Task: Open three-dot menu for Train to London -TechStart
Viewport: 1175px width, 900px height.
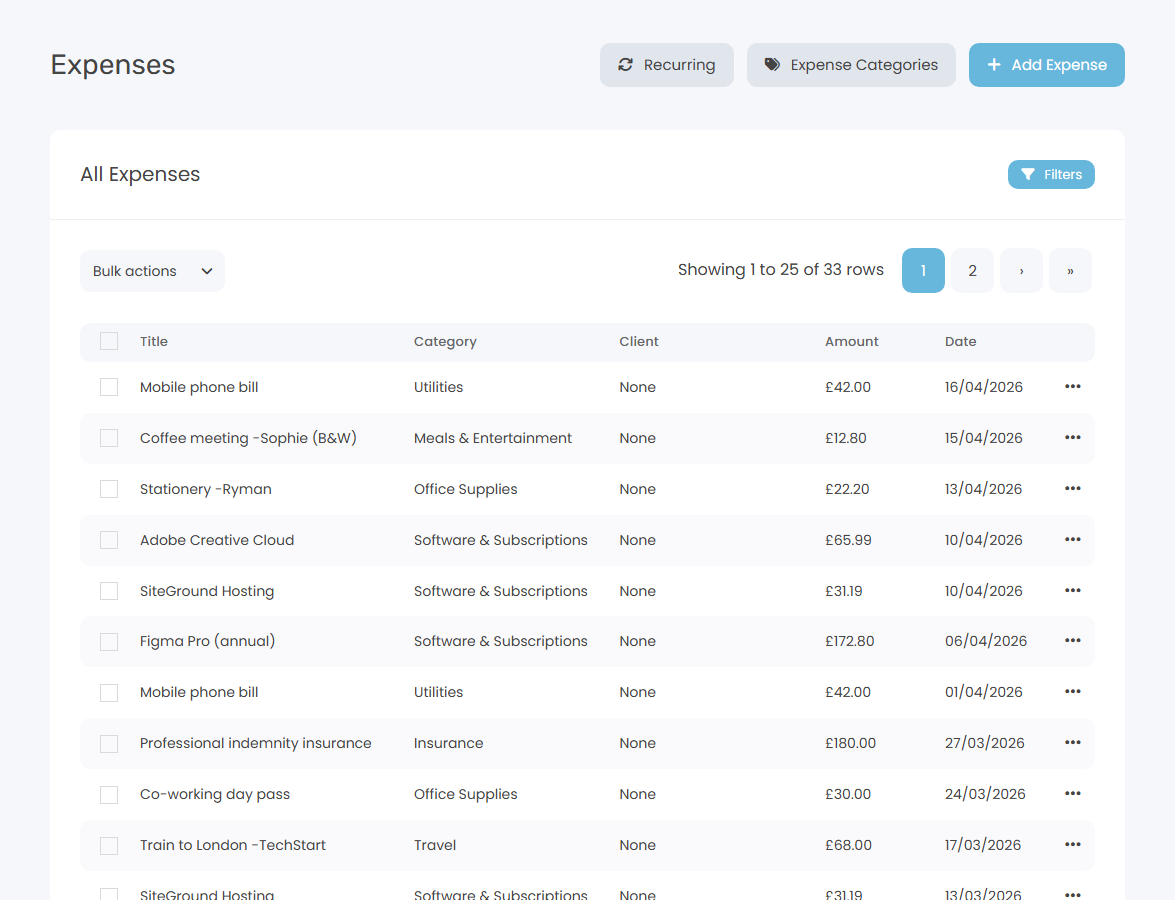Action: click(1072, 845)
